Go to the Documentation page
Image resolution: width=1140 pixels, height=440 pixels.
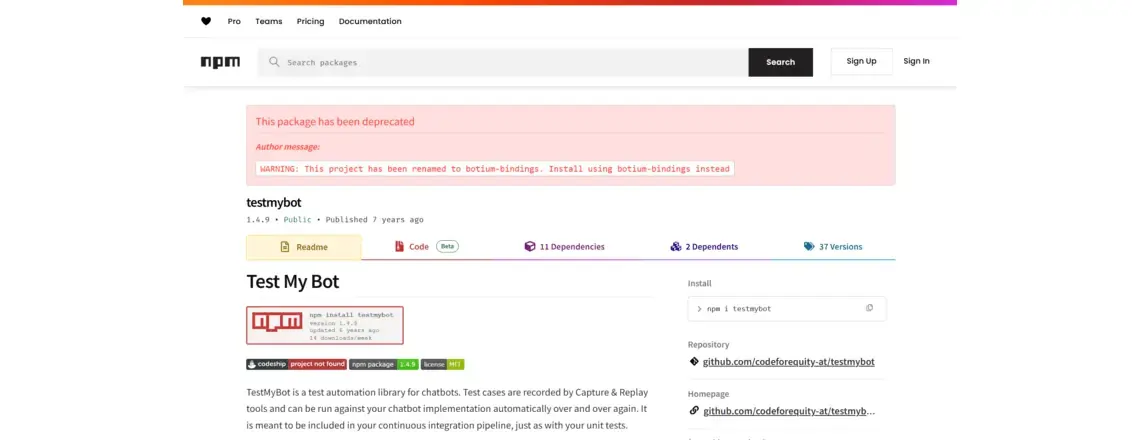pos(370,21)
